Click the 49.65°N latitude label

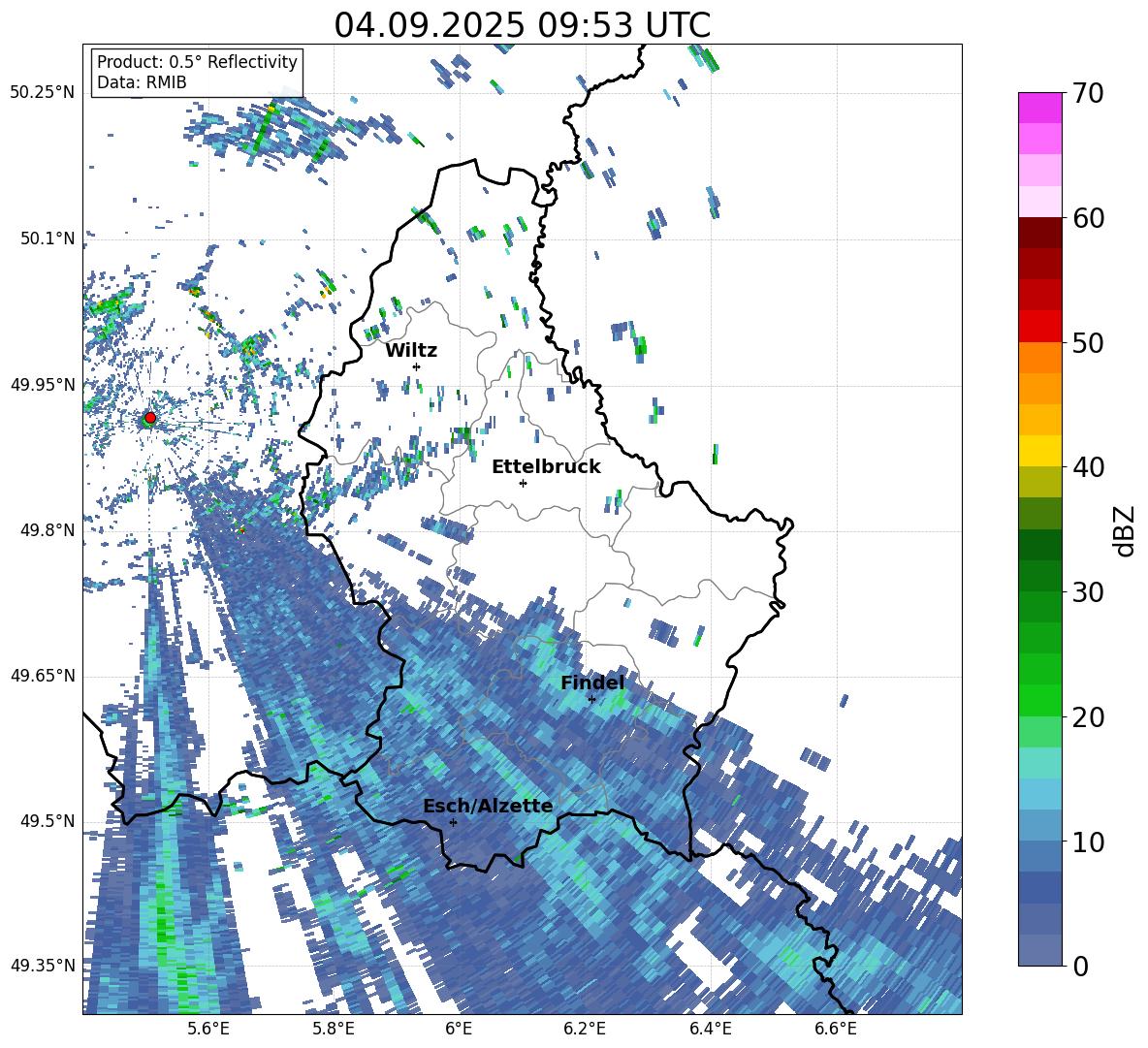(x=43, y=677)
